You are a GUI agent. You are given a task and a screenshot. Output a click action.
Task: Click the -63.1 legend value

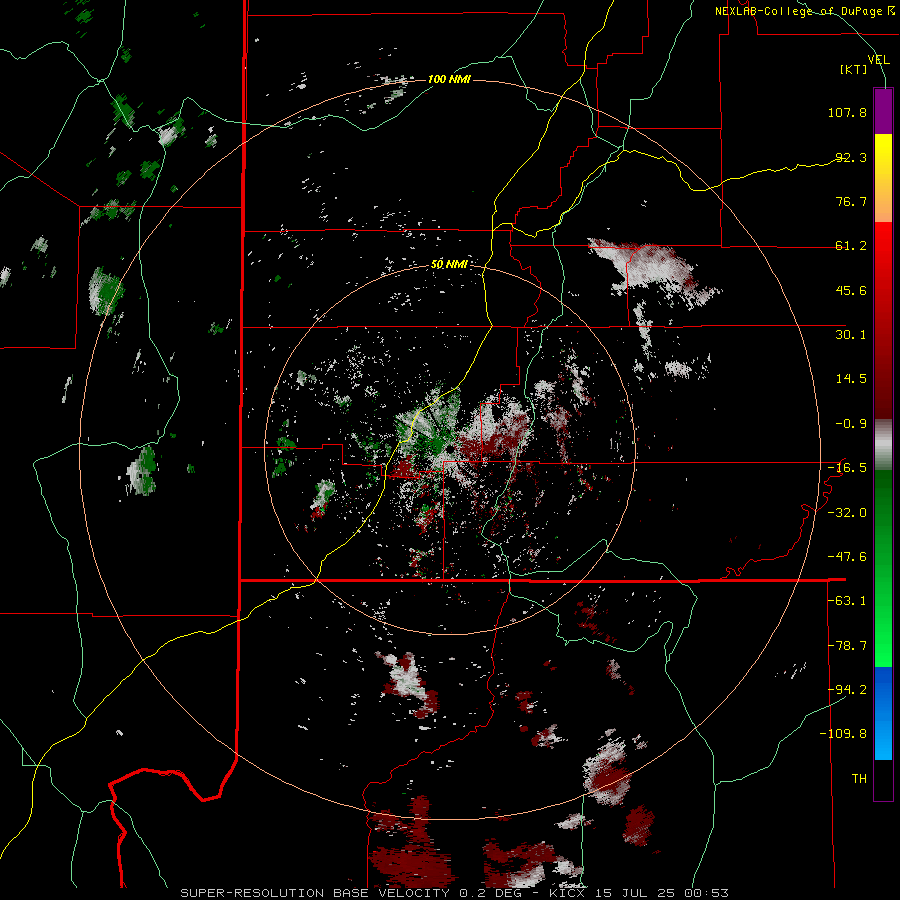point(847,601)
